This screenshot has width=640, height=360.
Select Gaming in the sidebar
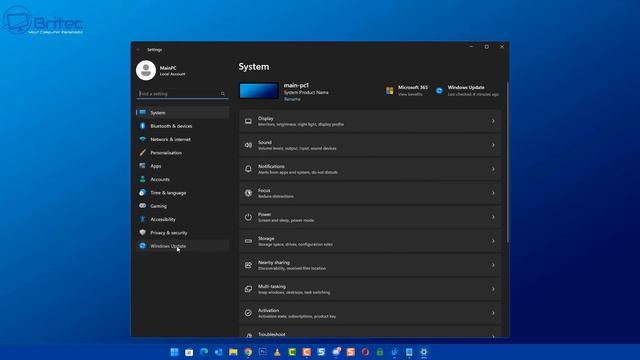coord(182,206)
